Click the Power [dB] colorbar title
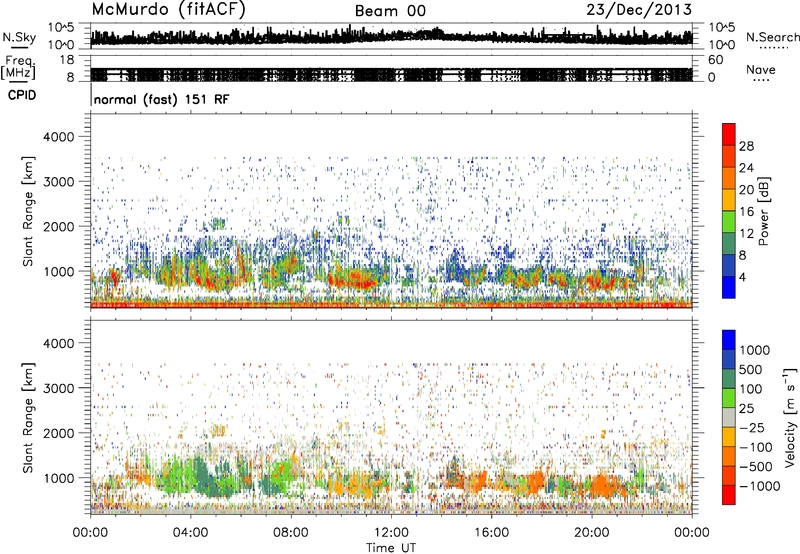 764,211
